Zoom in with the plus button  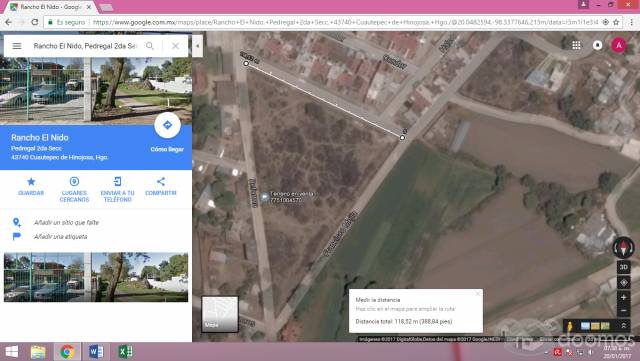(x=623, y=297)
